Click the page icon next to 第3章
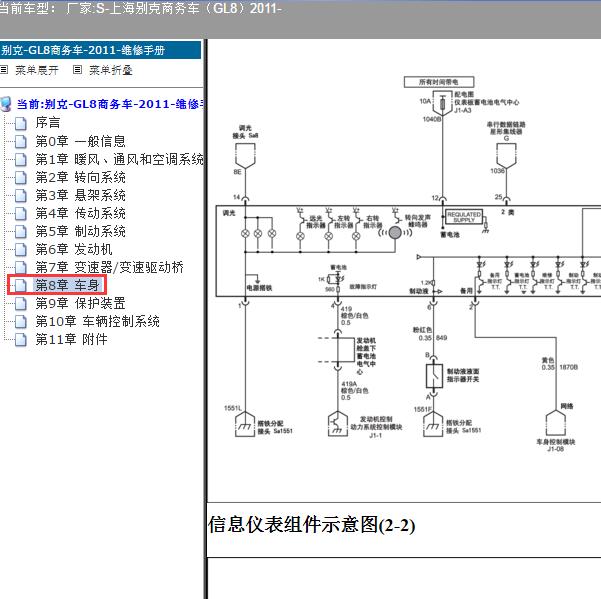601x599 pixels. (x=21, y=195)
